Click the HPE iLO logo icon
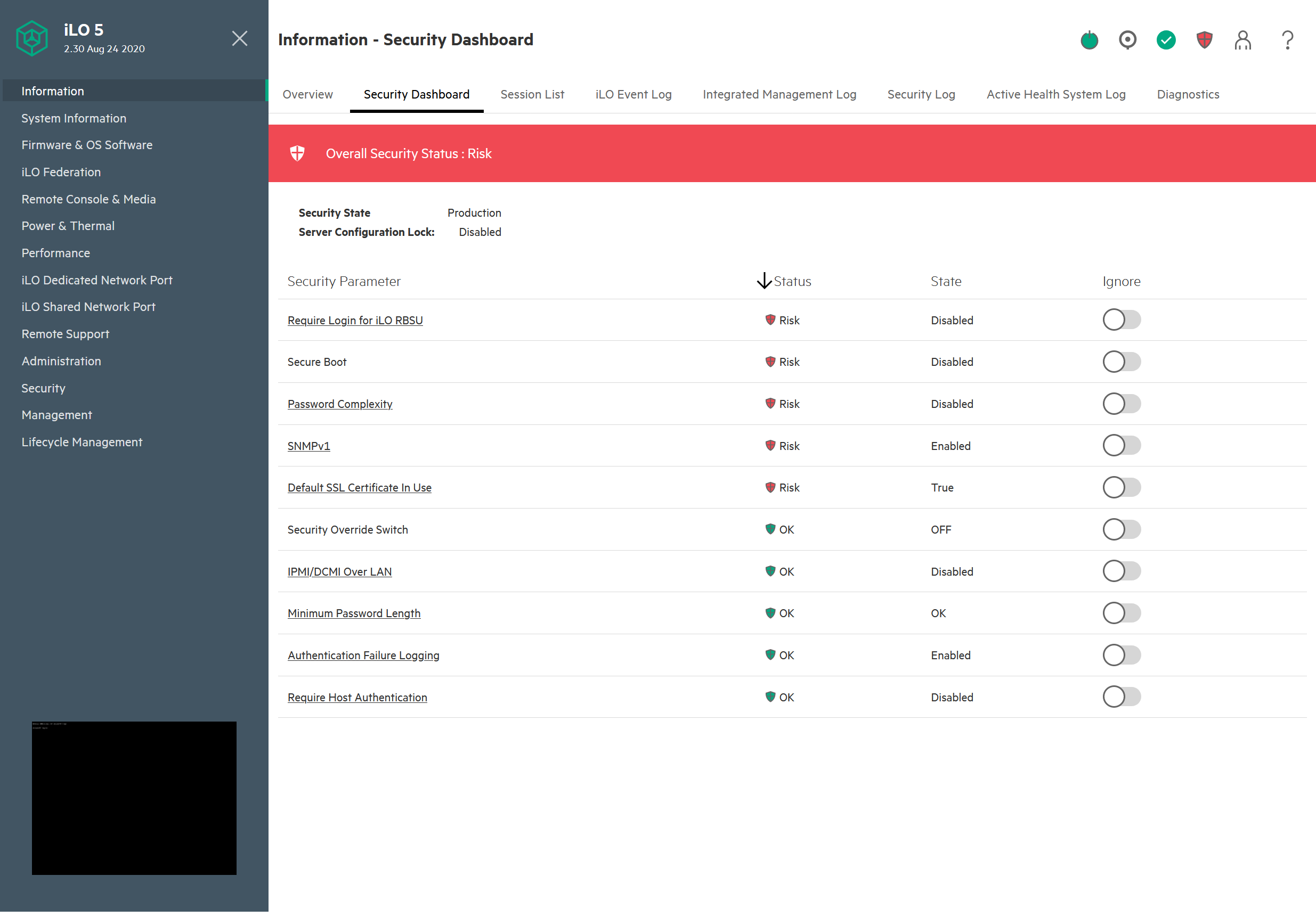 (x=31, y=38)
